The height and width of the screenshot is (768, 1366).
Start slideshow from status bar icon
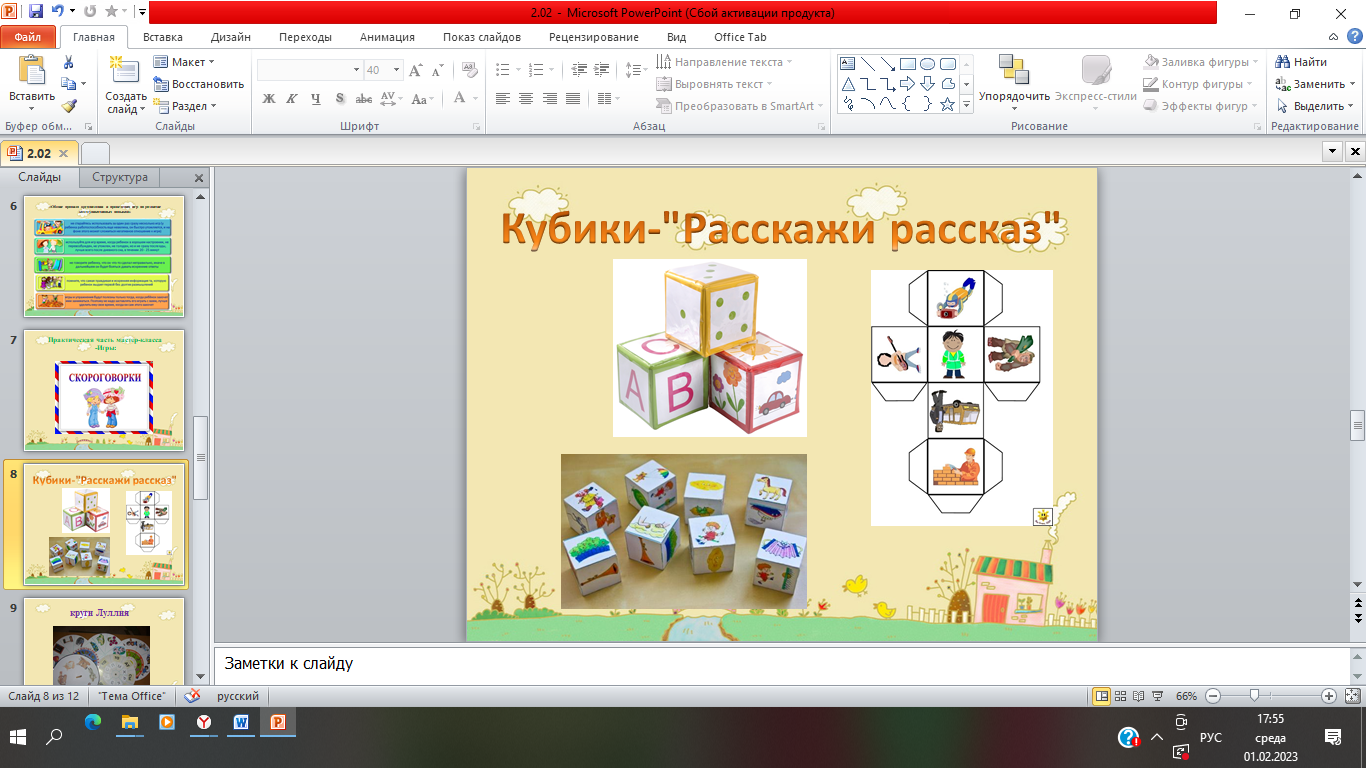1157,696
